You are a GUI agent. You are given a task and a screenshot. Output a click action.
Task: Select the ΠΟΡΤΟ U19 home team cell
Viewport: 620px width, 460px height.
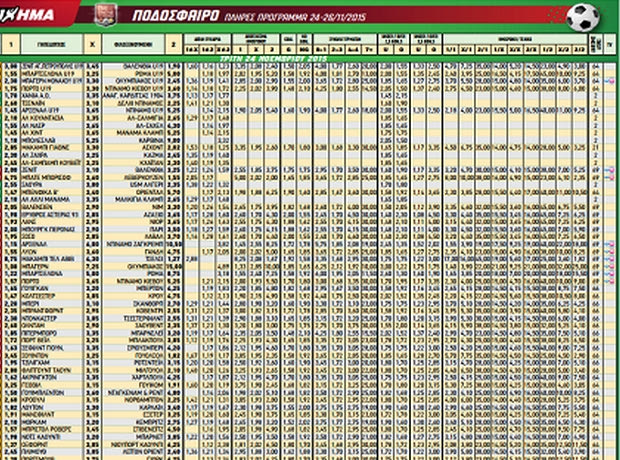(x=51, y=89)
